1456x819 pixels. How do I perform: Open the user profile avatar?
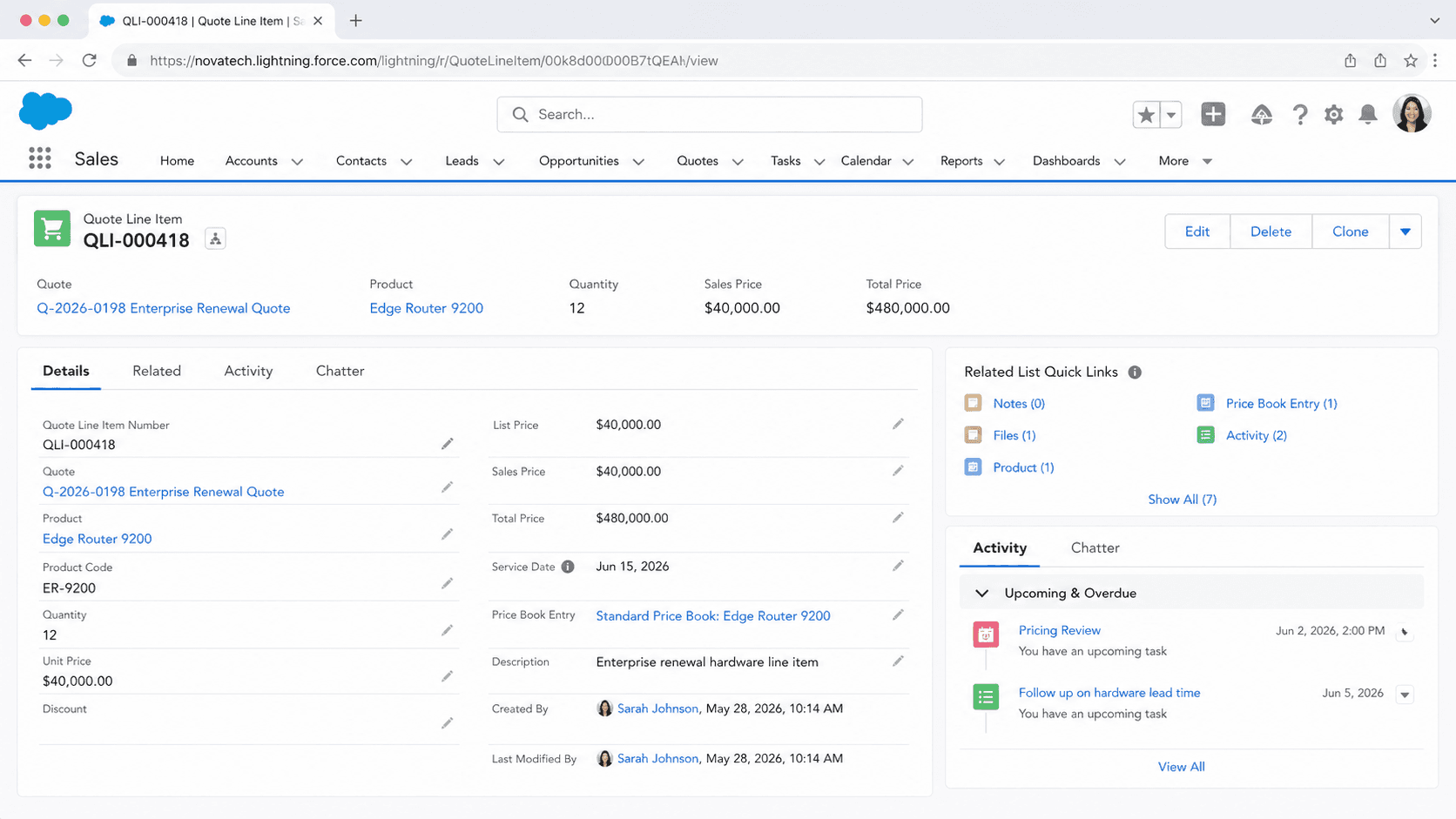click(x=1412, y=113)
